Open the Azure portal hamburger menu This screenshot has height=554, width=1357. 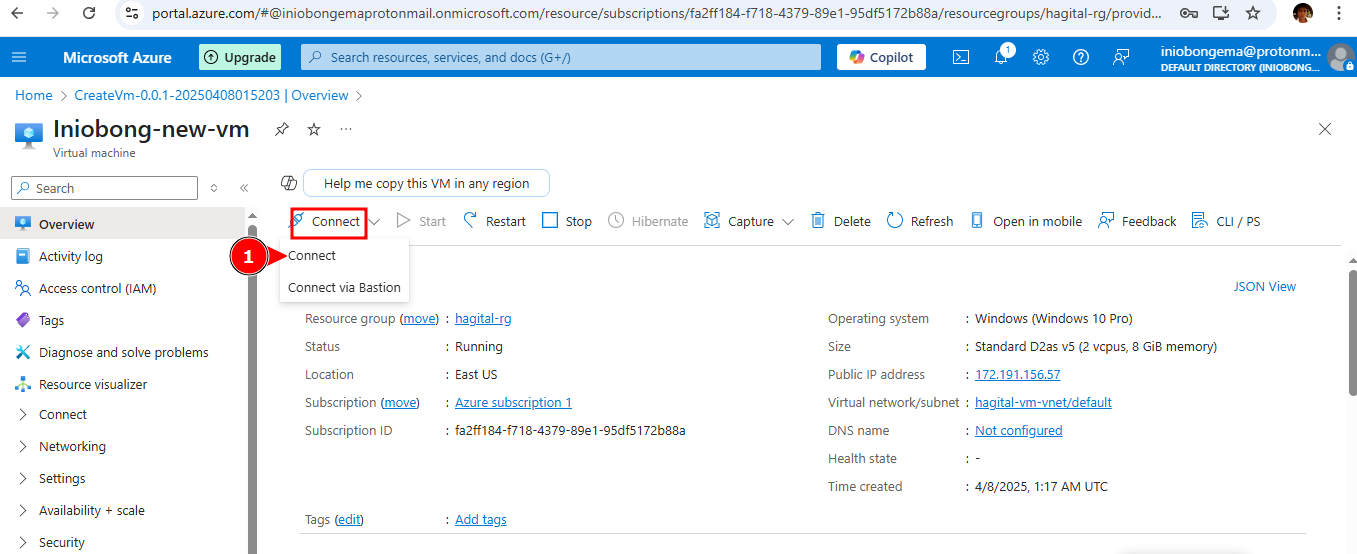coord(19,57)
